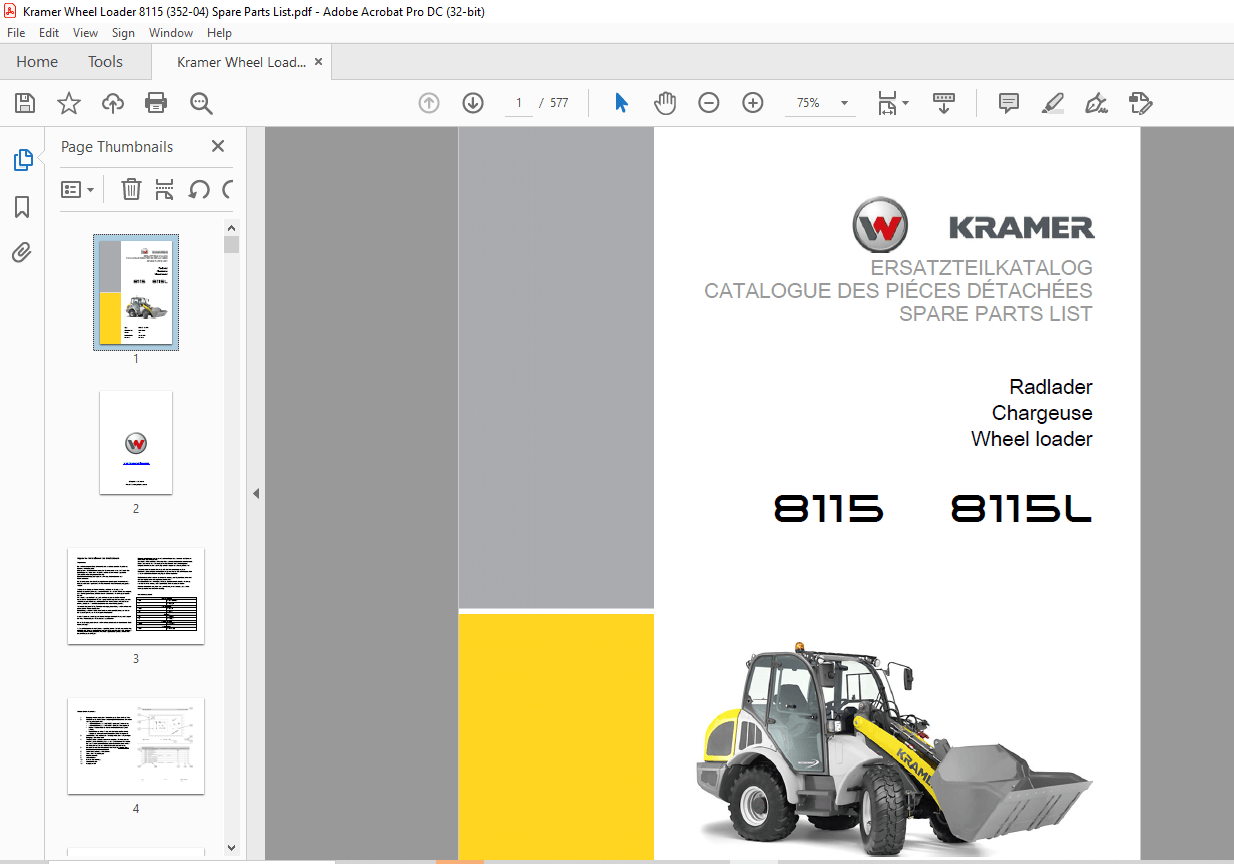The width and height of the screenshot is (1234, 864).
Task: Delete the selected page thumbnail
Action: pyautogui.click(x=131, y=189)
